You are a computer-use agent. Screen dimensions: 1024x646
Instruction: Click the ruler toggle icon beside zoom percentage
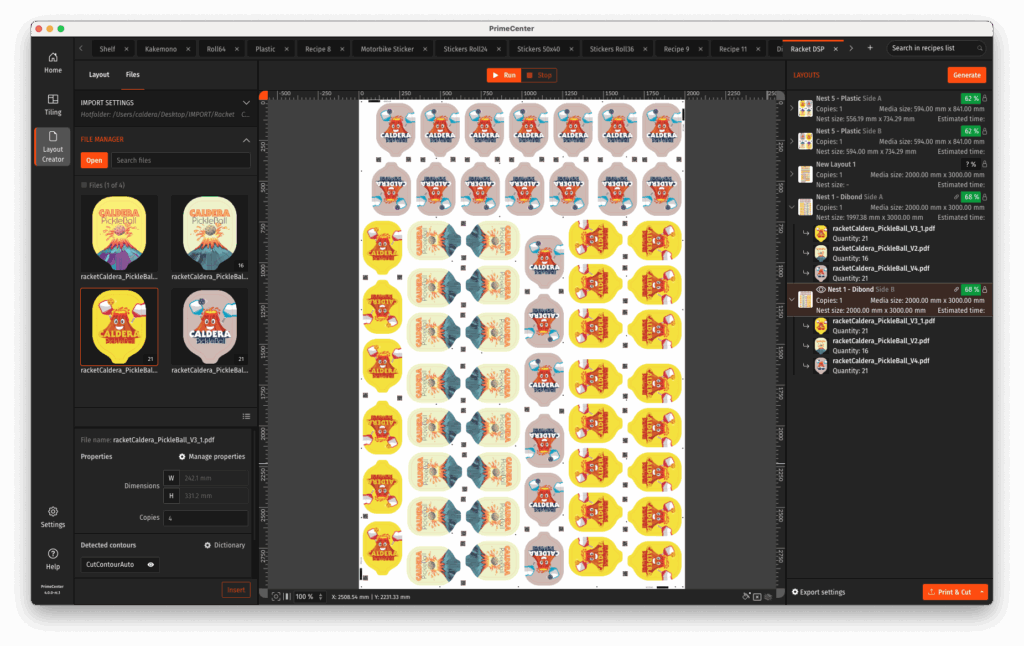(287, 596)
